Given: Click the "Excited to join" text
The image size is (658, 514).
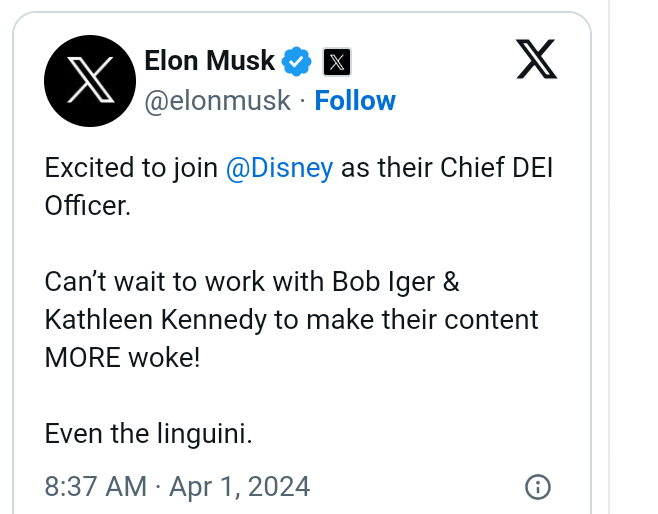Looking at the screenshot, I should 131,167.
